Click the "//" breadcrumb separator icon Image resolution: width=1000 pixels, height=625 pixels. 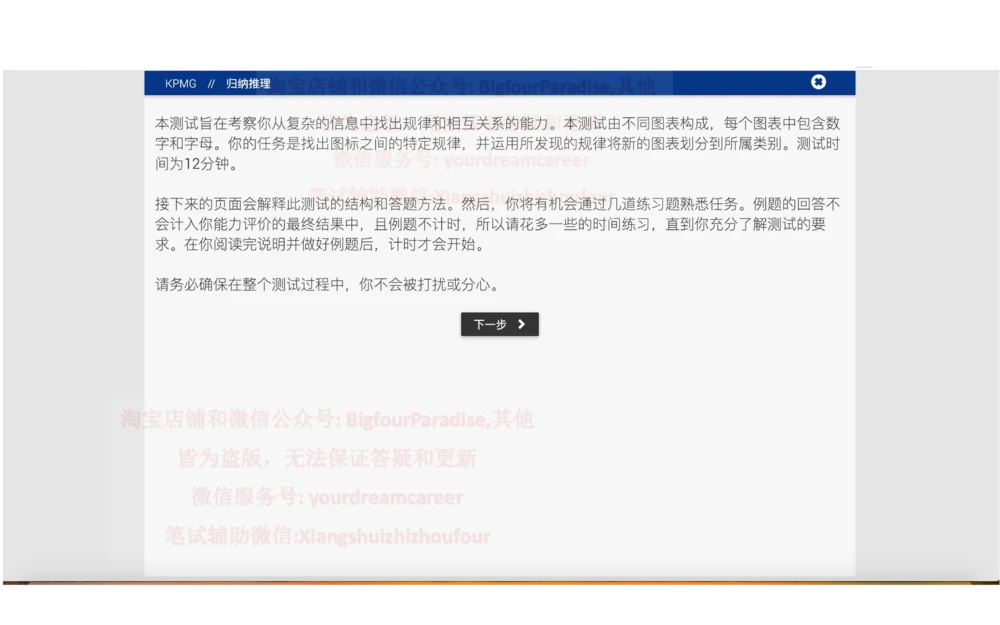pos(208,84)
